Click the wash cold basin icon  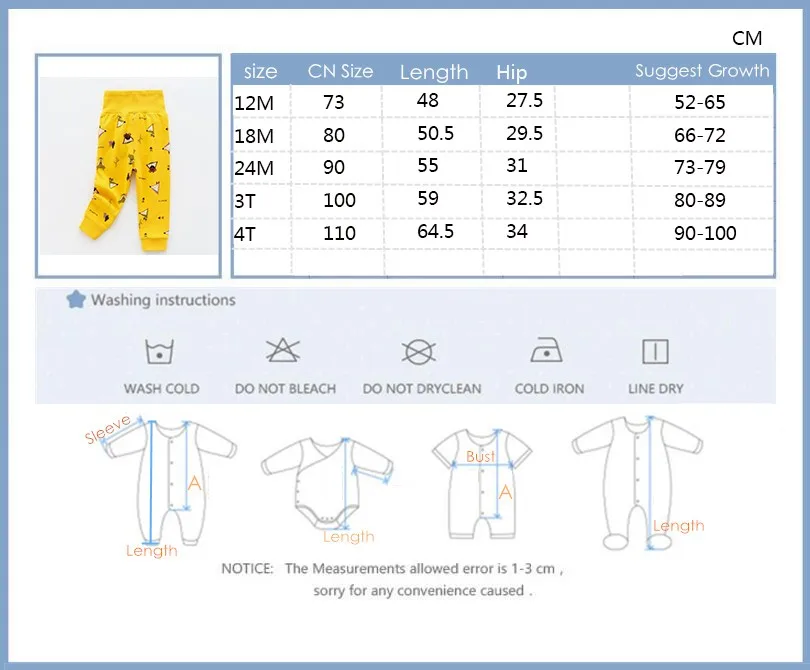pyautogui.click(x=160, y=352)
